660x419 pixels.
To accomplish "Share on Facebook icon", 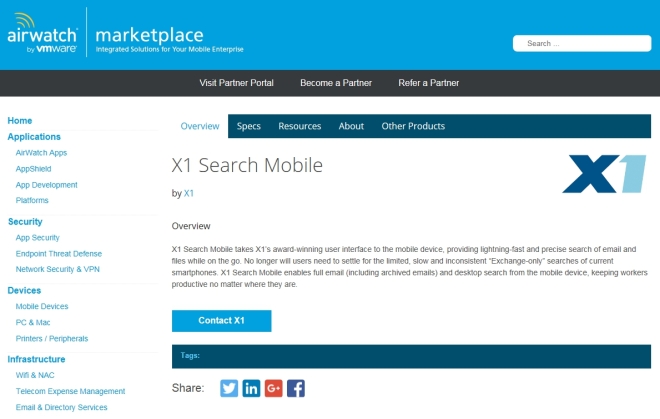I will point(296,388).
